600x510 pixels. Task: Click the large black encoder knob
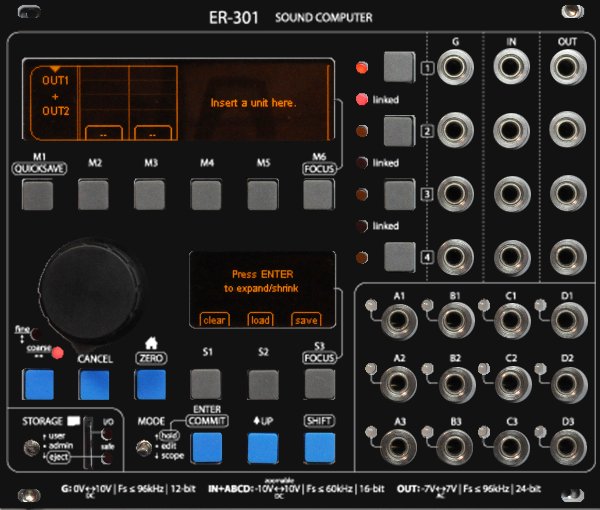(x=91, y=292)
